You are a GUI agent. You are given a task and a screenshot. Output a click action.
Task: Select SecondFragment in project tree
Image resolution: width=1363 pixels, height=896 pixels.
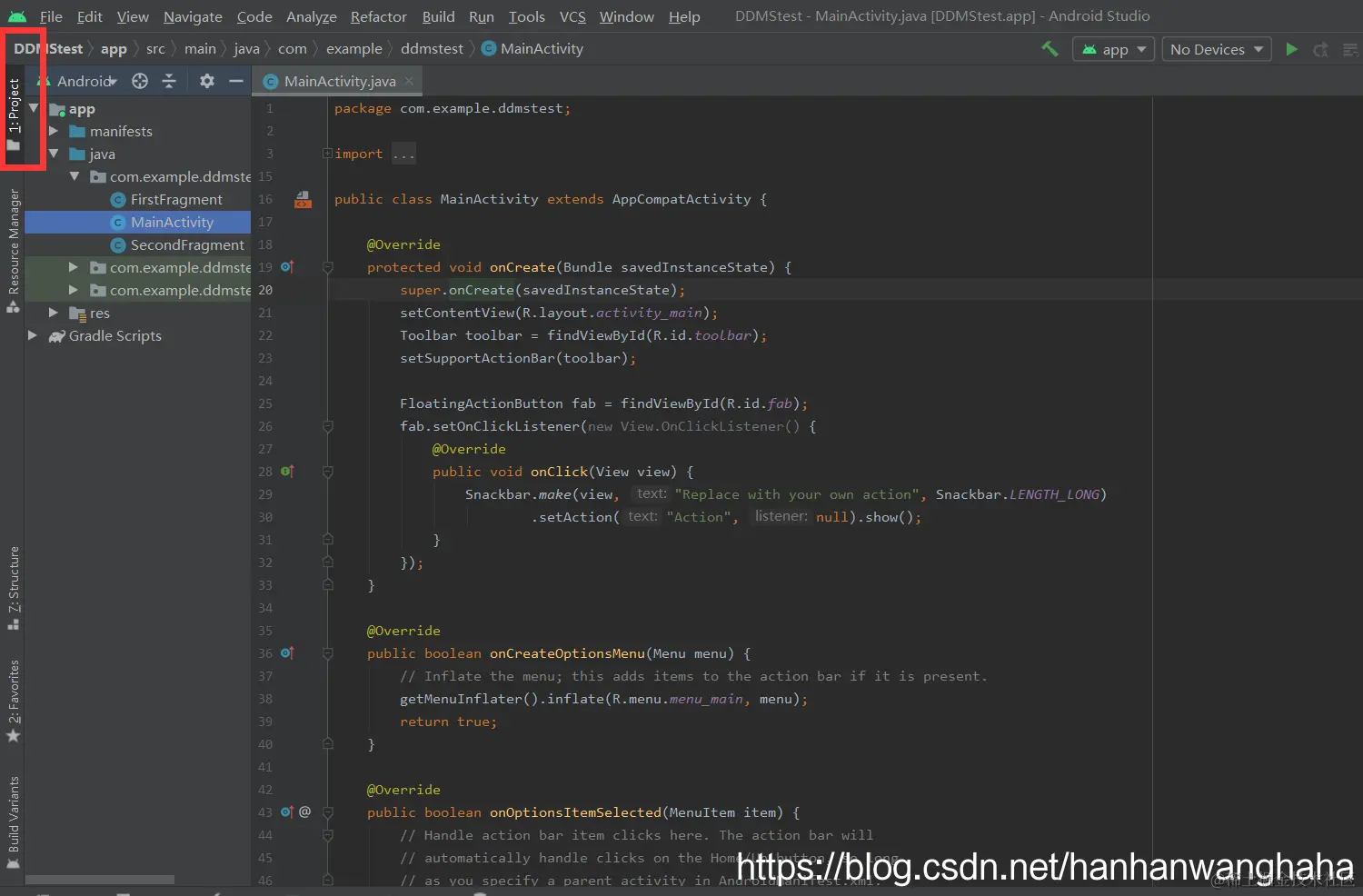[x=187, y=244]
